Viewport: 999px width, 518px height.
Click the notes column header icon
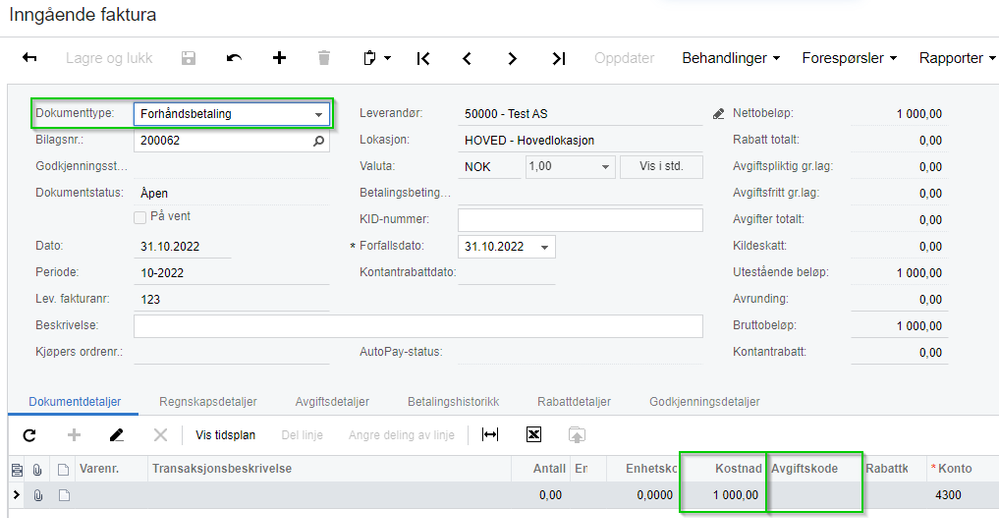pyautogui.click(x=63, y=470)
